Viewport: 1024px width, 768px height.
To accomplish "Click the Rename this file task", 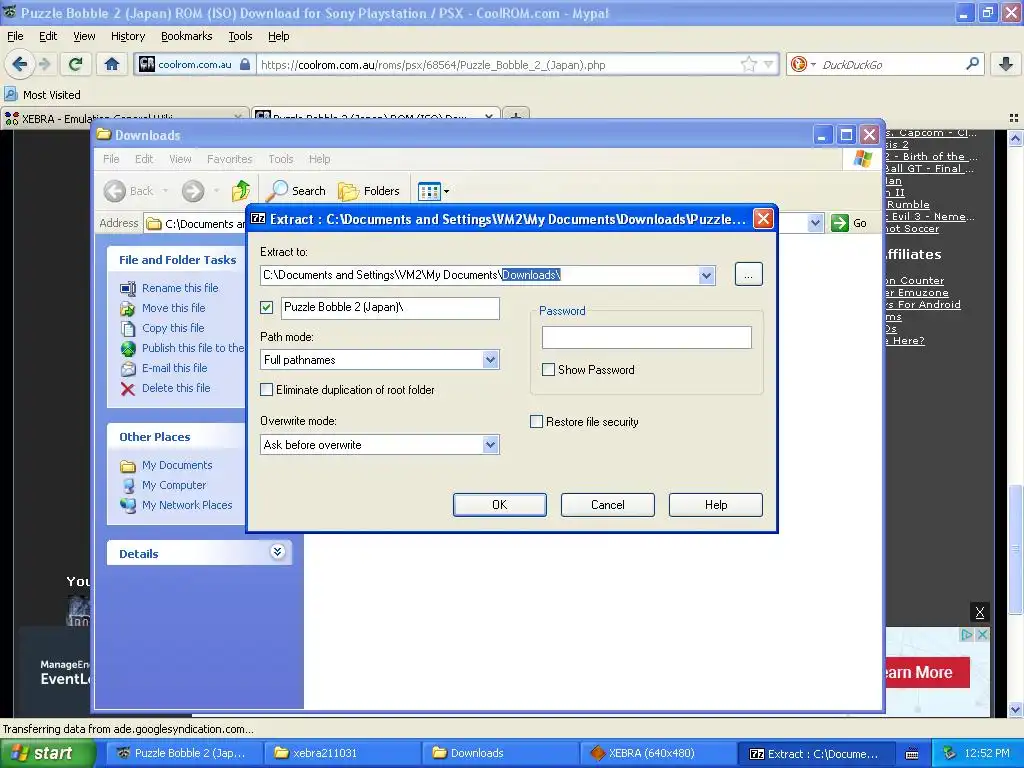I will click(180, 288).
